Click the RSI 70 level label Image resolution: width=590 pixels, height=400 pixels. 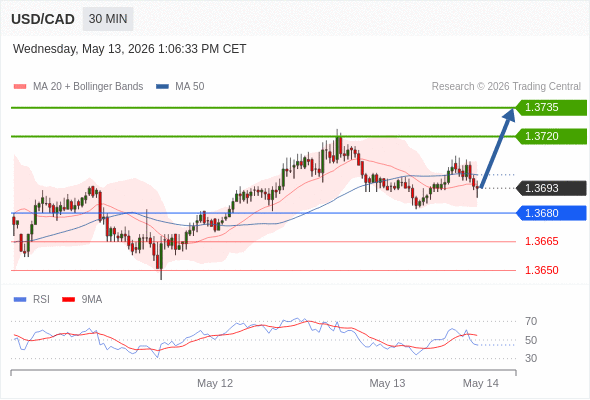pos(531,321)
